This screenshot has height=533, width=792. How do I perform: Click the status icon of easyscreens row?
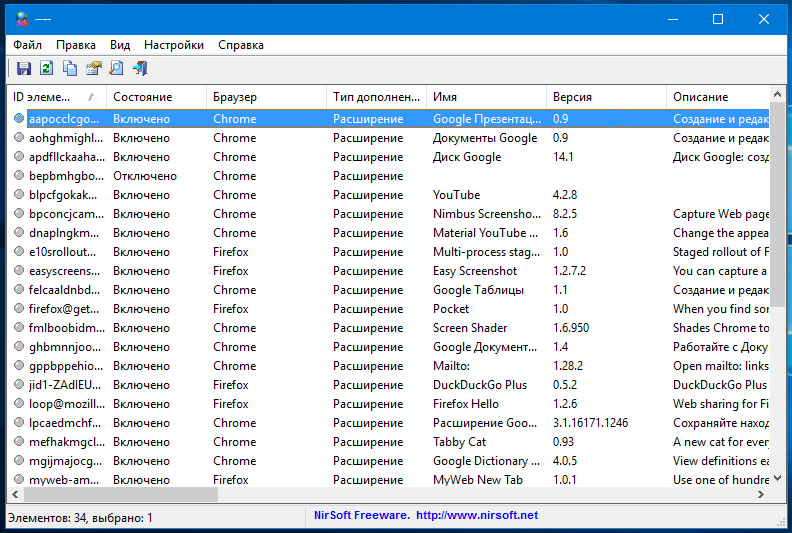(19, 270)
